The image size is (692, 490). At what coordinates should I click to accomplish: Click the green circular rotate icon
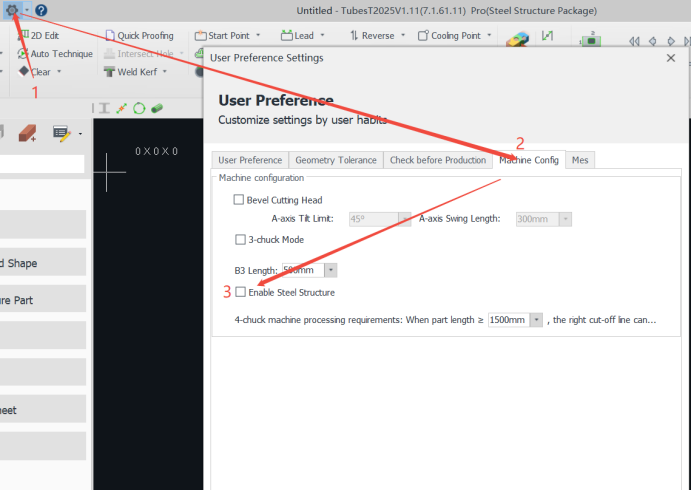click(139, 108)
